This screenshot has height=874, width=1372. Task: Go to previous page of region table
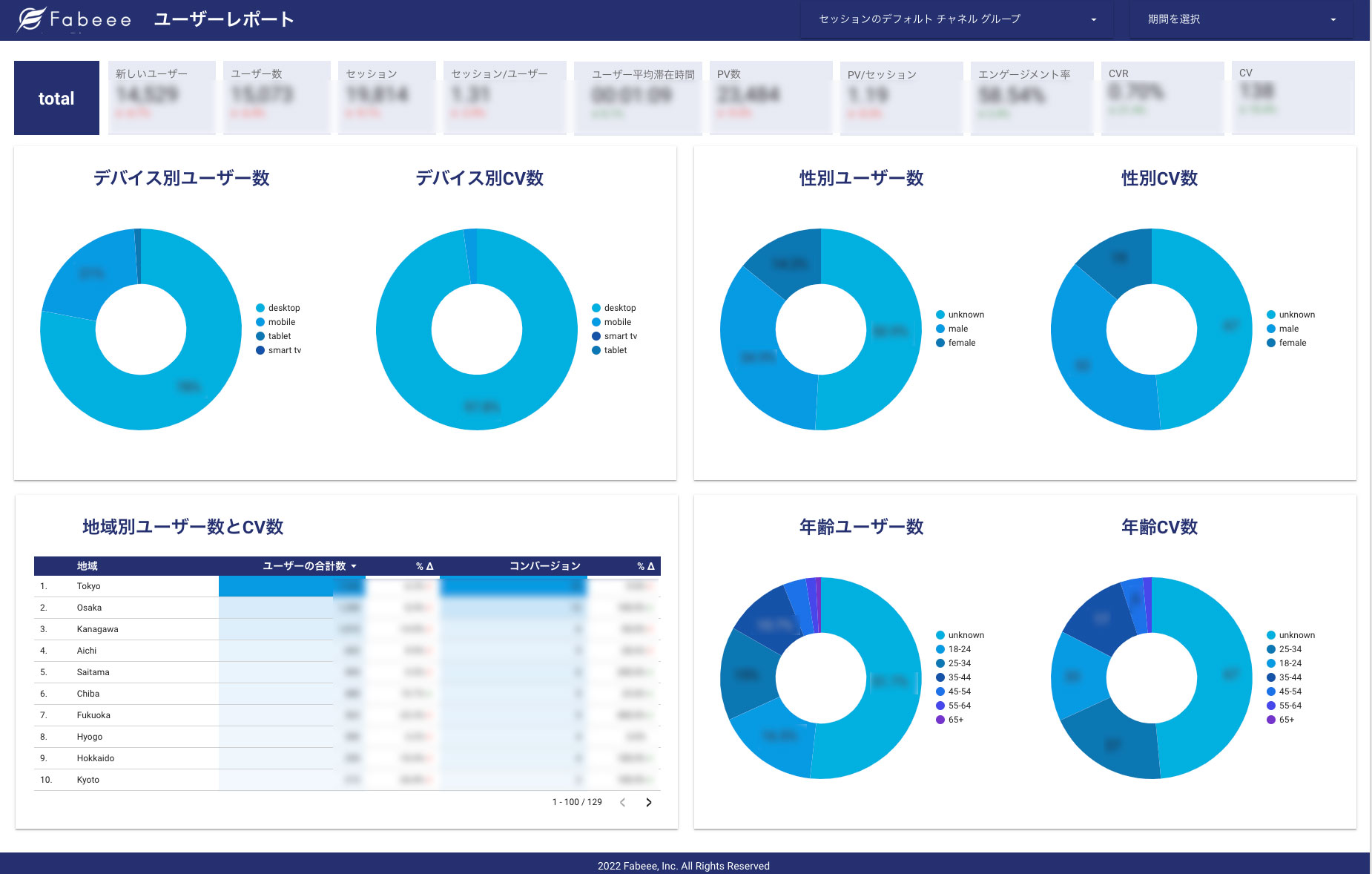pyautogui.click(x=623, y=802)
